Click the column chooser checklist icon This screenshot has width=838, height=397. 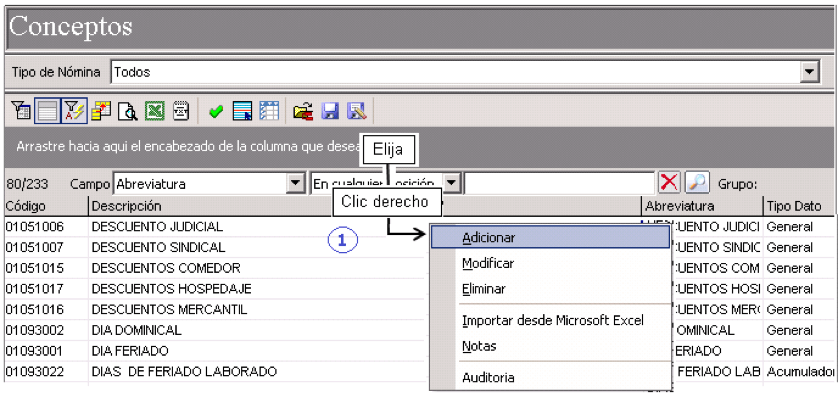pyautogui.click(x=269, y=111)
